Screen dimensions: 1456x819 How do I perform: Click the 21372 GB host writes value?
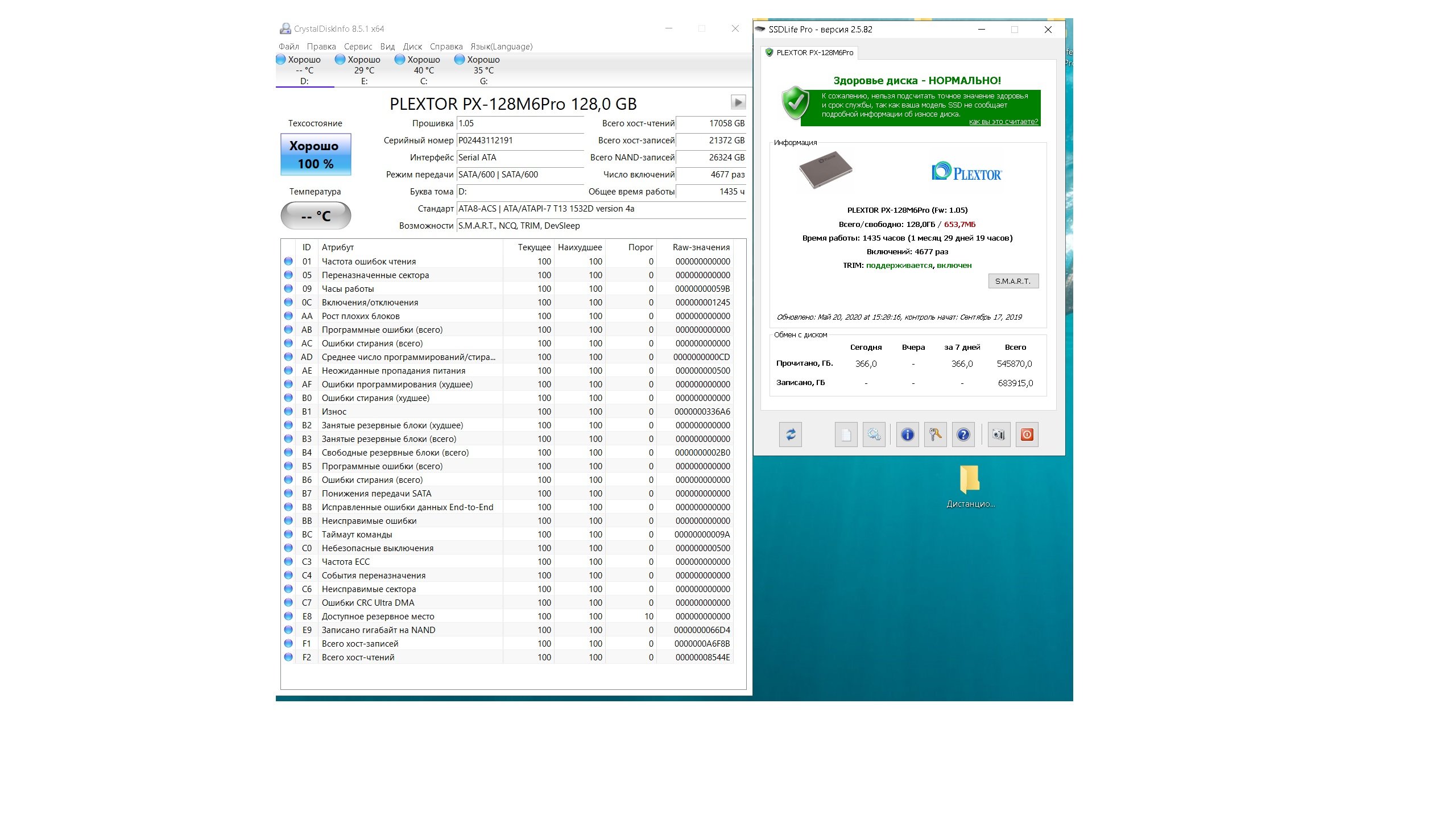[x=711, y=140]
